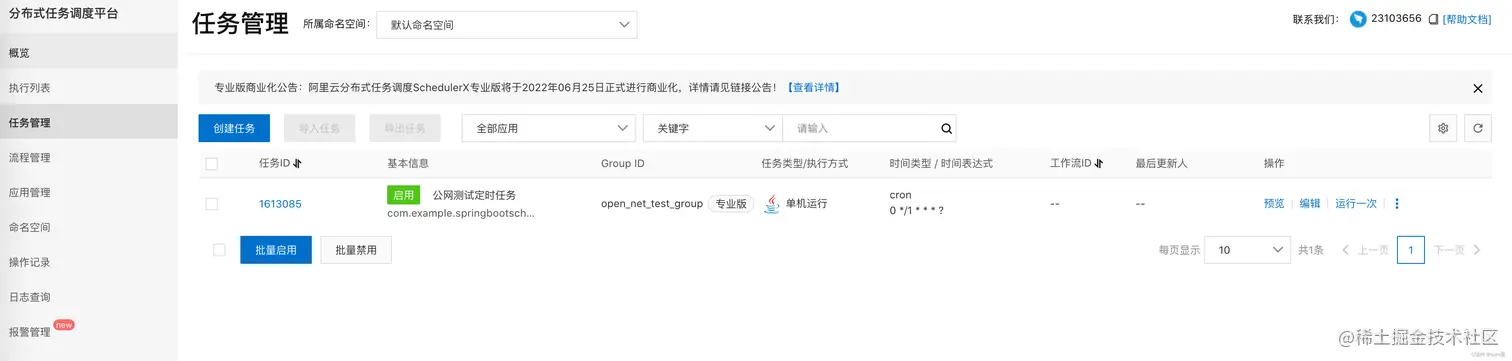Screen dimensions: 1512x361
Task: Go to next page arrow 下一页
Action: (x=1478, y=250)
